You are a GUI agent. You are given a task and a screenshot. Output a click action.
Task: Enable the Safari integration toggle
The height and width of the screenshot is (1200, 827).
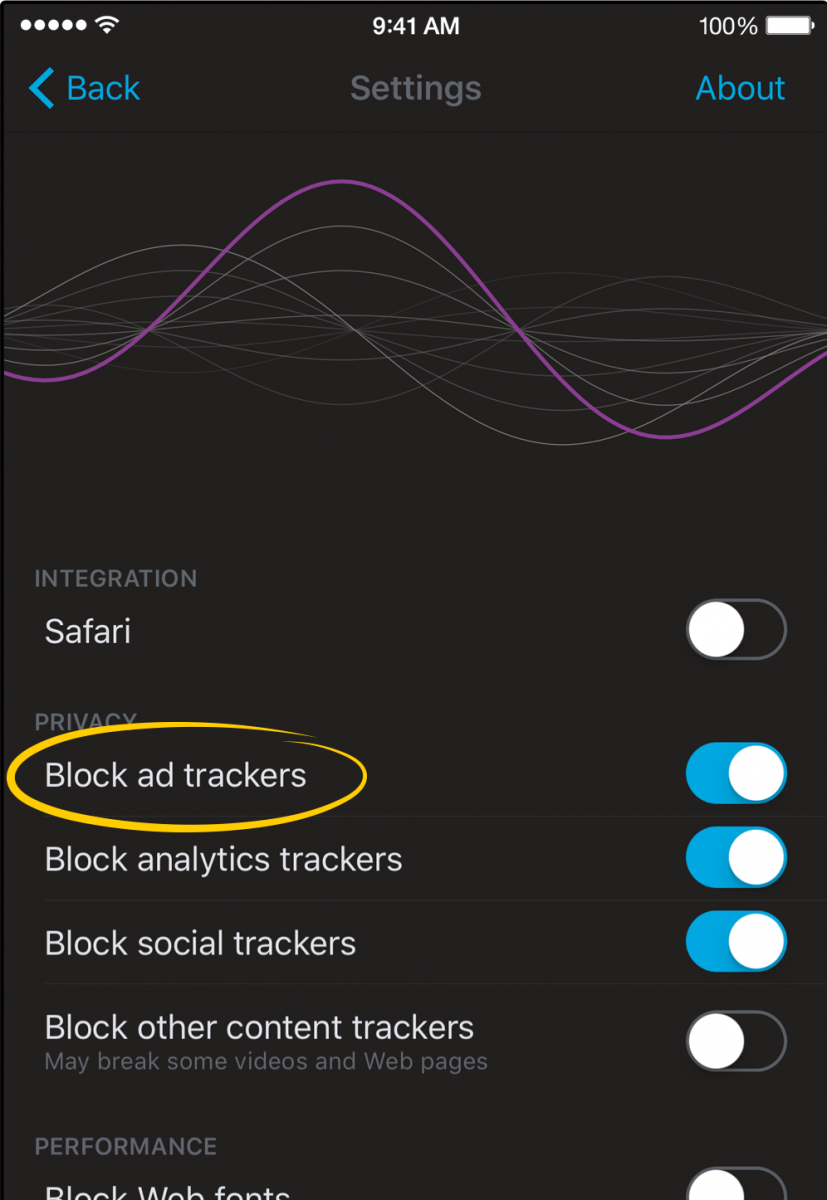point(736,629)
